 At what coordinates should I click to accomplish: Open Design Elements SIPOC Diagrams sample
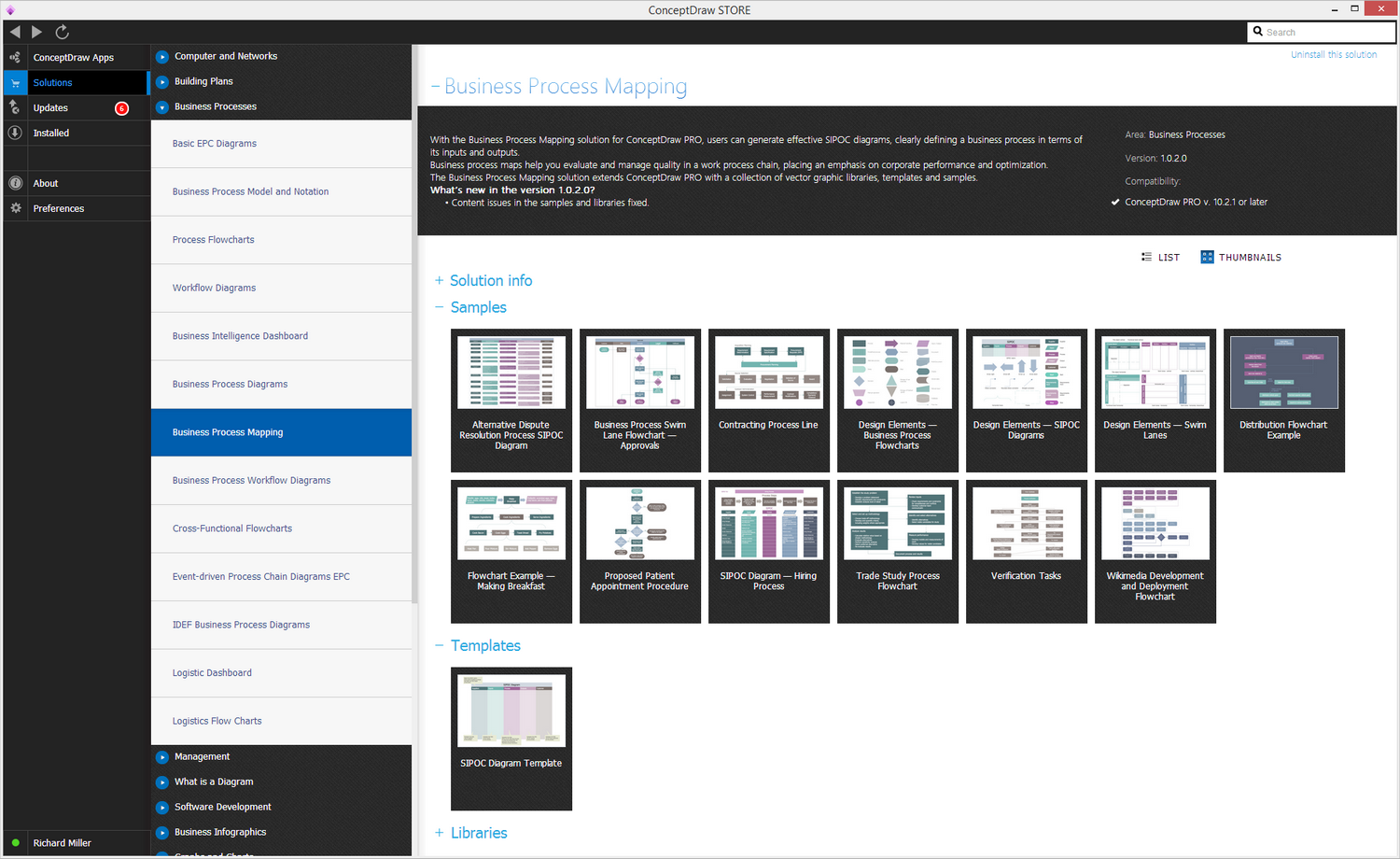[x=1027, y=401]
